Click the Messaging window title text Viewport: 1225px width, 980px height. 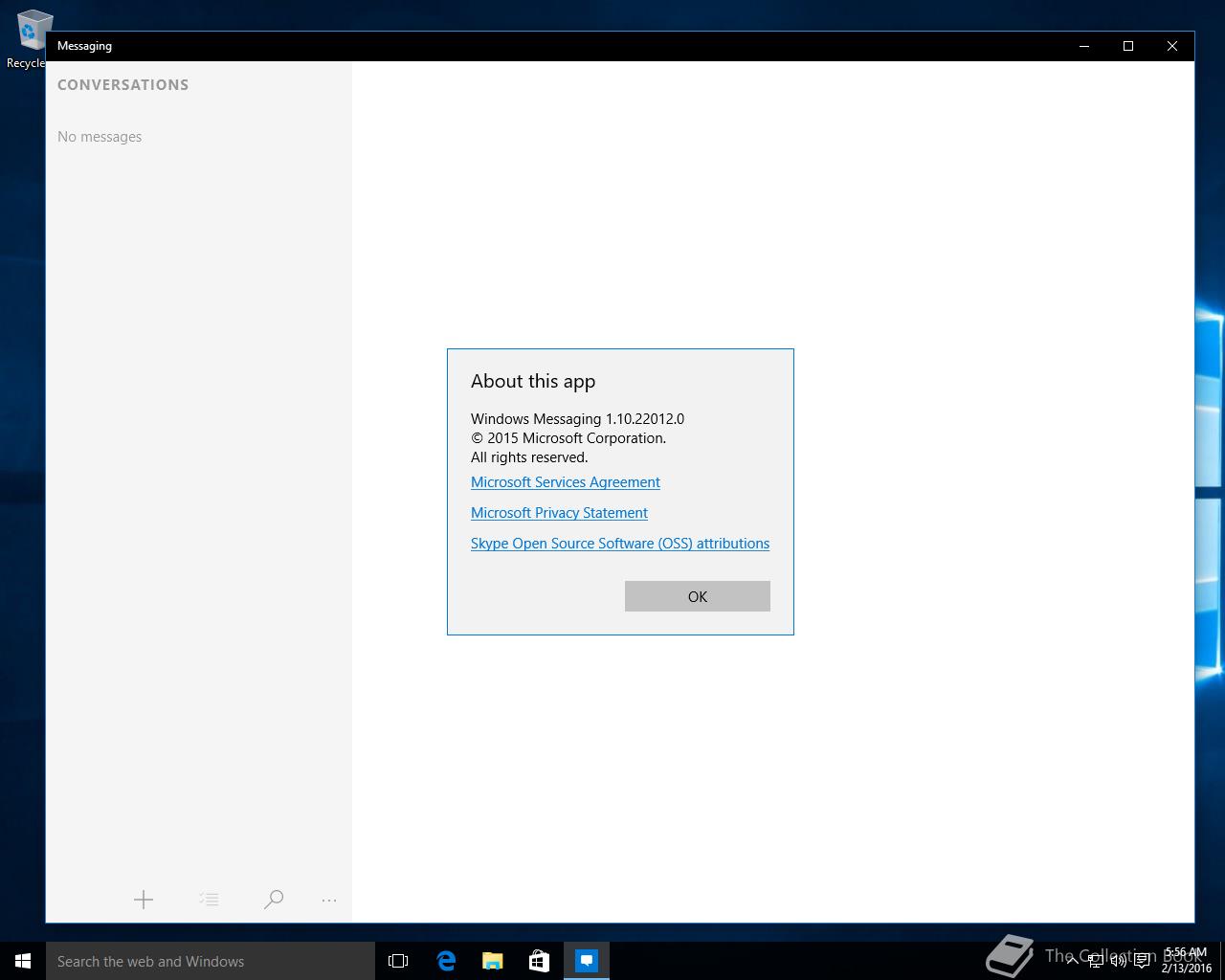pyautogui.click(x=84, y=46)
